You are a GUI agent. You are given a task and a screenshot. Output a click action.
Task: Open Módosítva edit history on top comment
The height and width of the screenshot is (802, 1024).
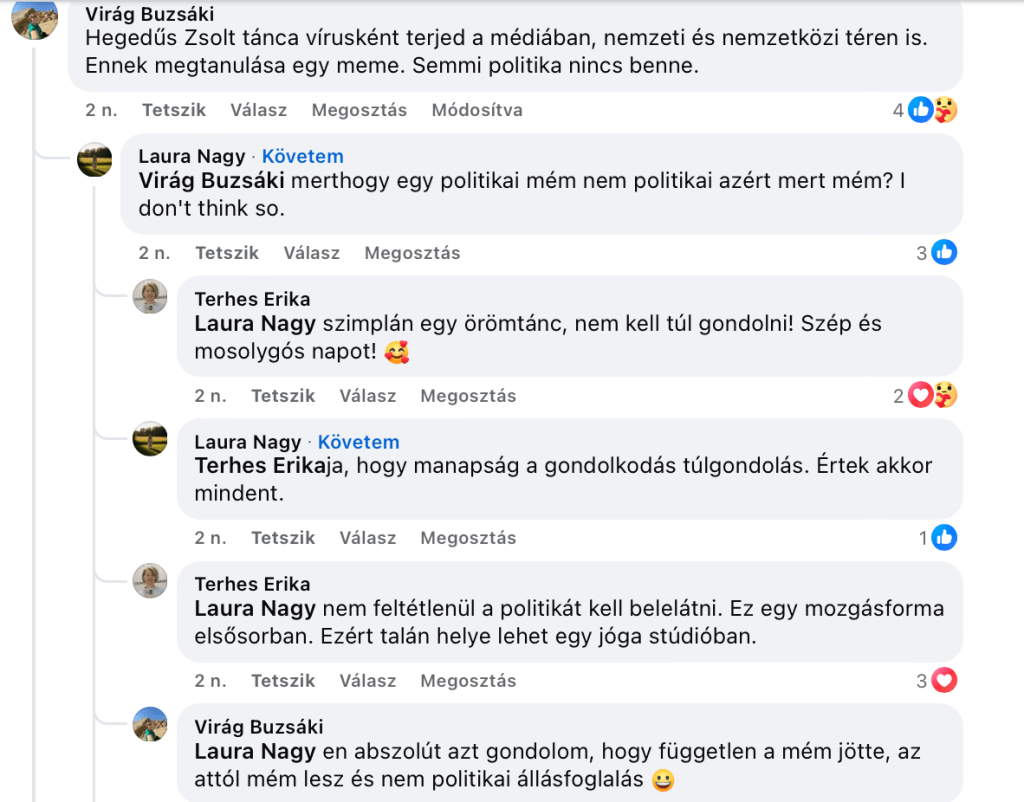point(477,110)
